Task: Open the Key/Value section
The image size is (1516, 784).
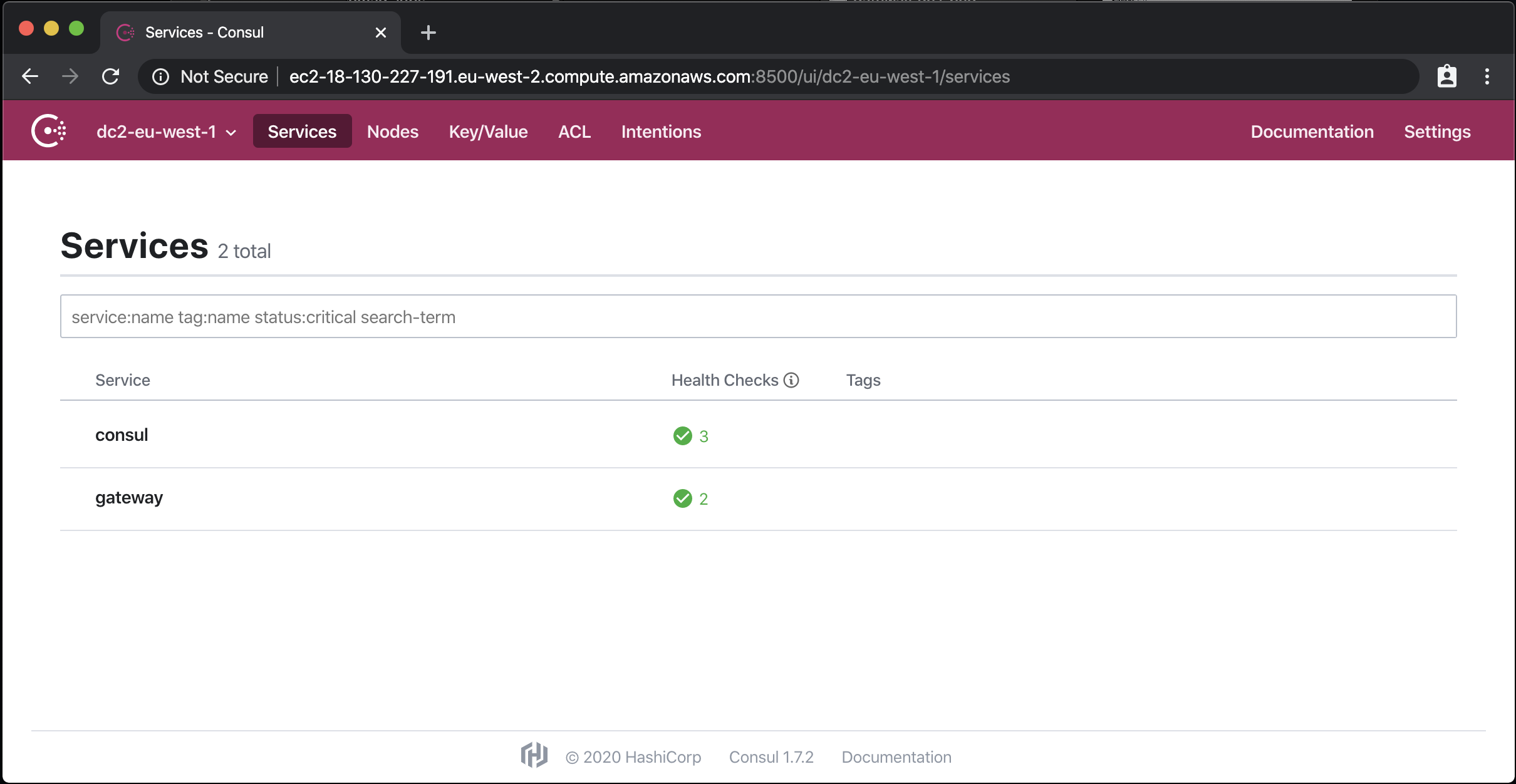Action: click(488, 132)
